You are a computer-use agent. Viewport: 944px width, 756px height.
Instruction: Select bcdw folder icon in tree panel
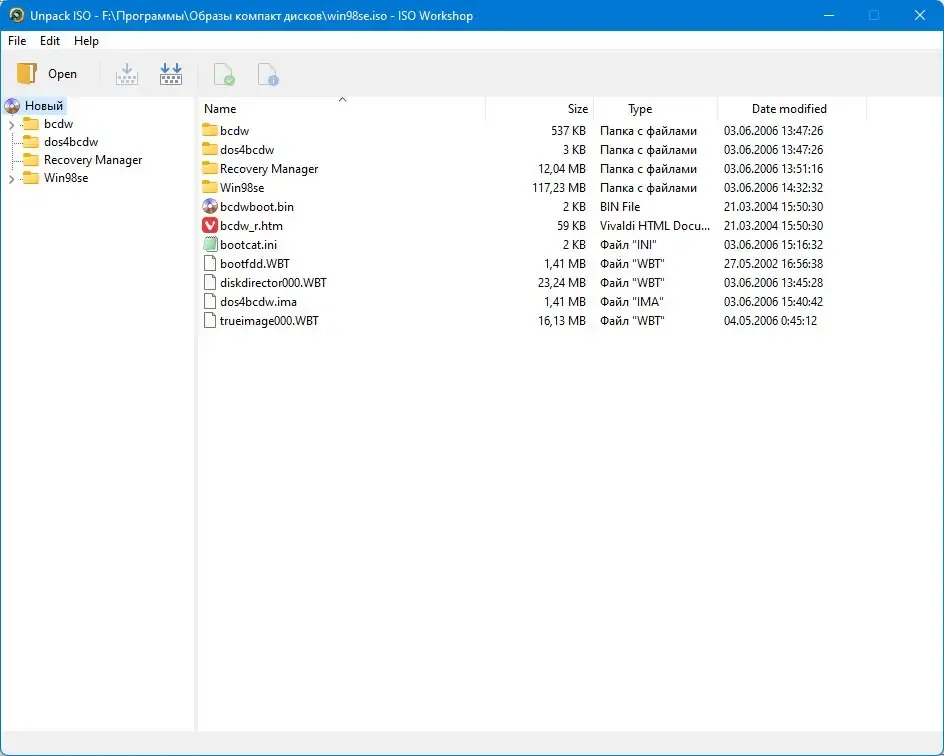(31, 123)
